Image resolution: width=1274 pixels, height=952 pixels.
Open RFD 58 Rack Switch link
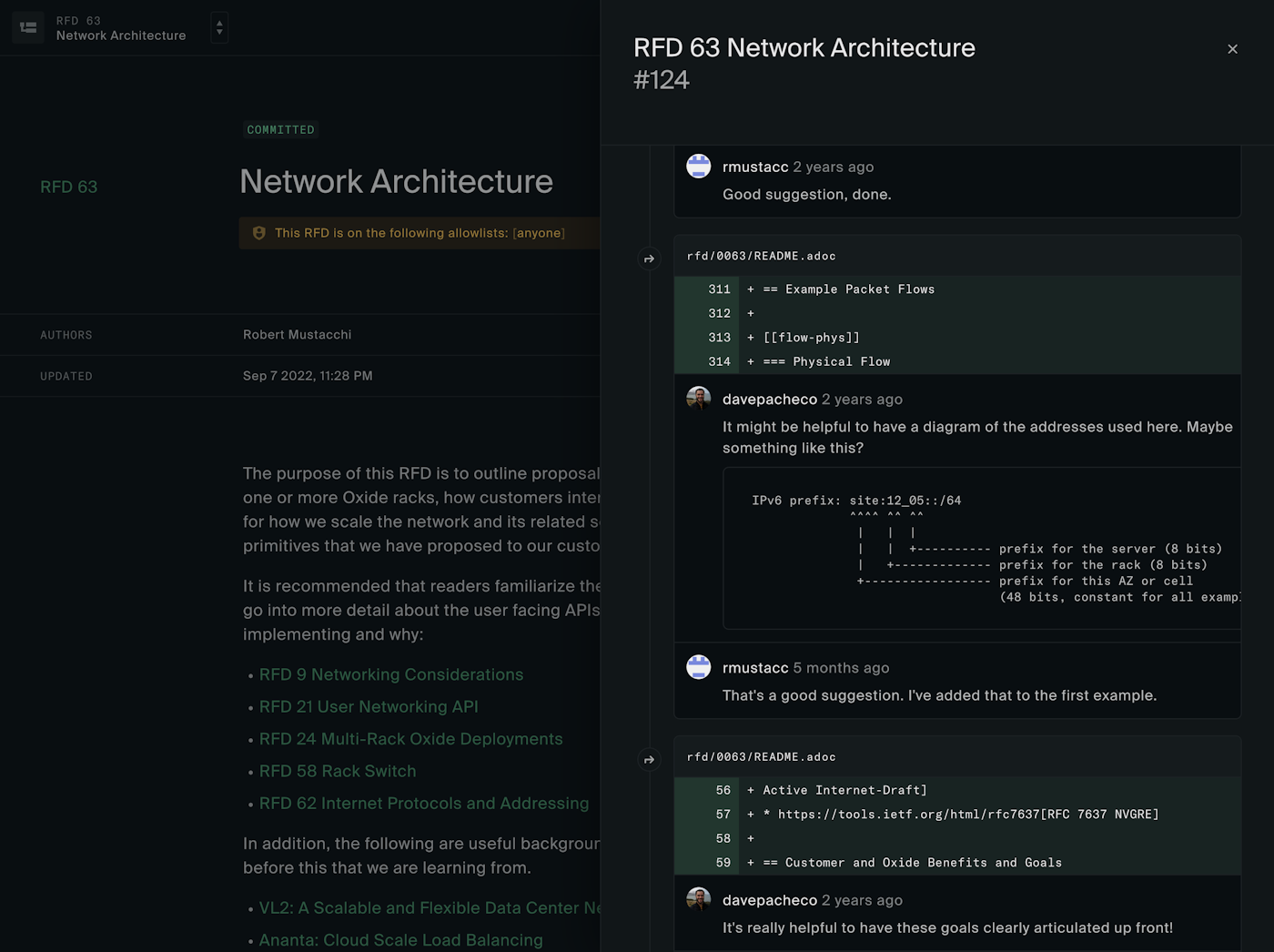(337, 771)
